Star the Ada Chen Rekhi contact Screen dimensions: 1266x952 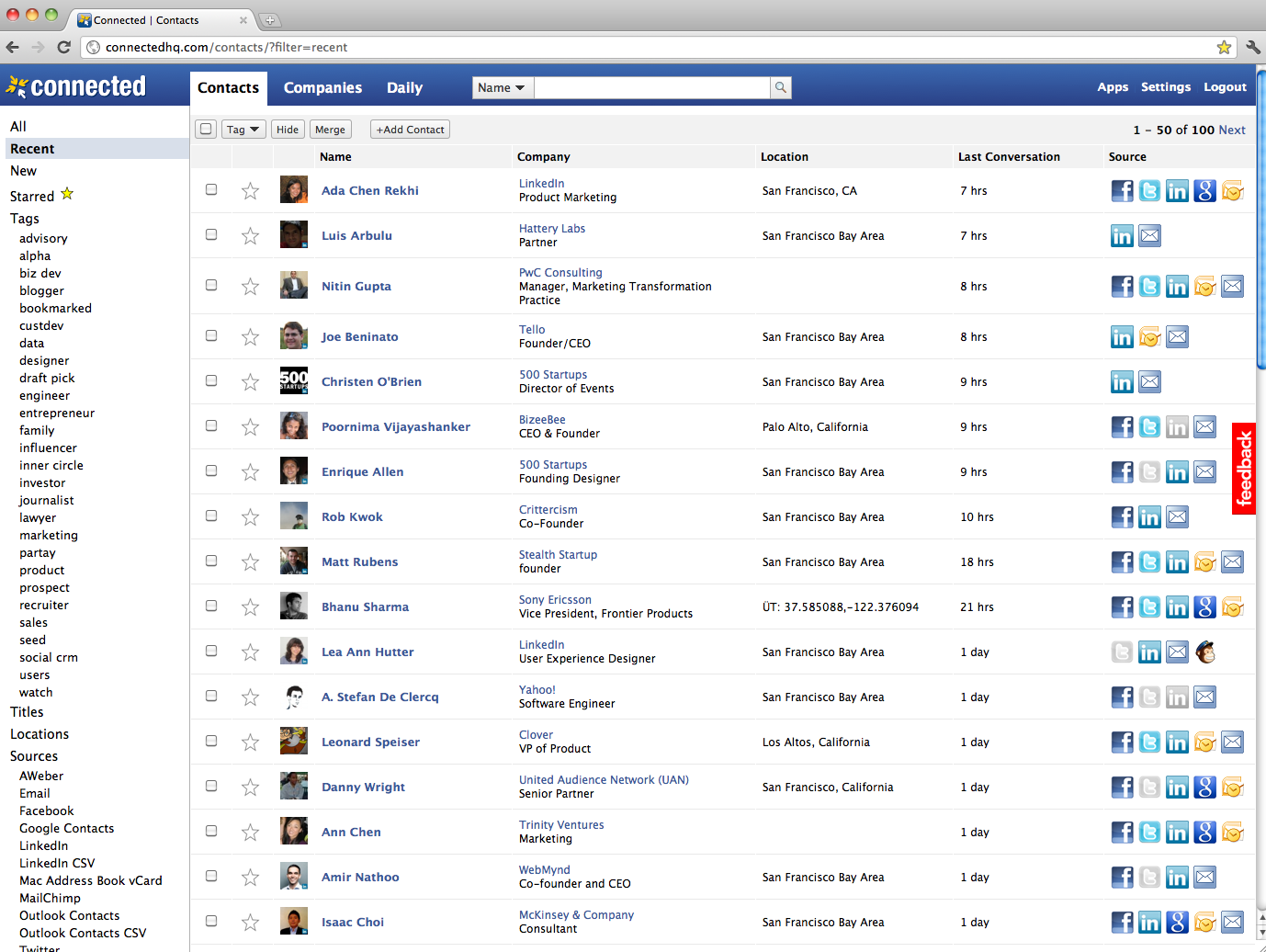coord(250,191)
